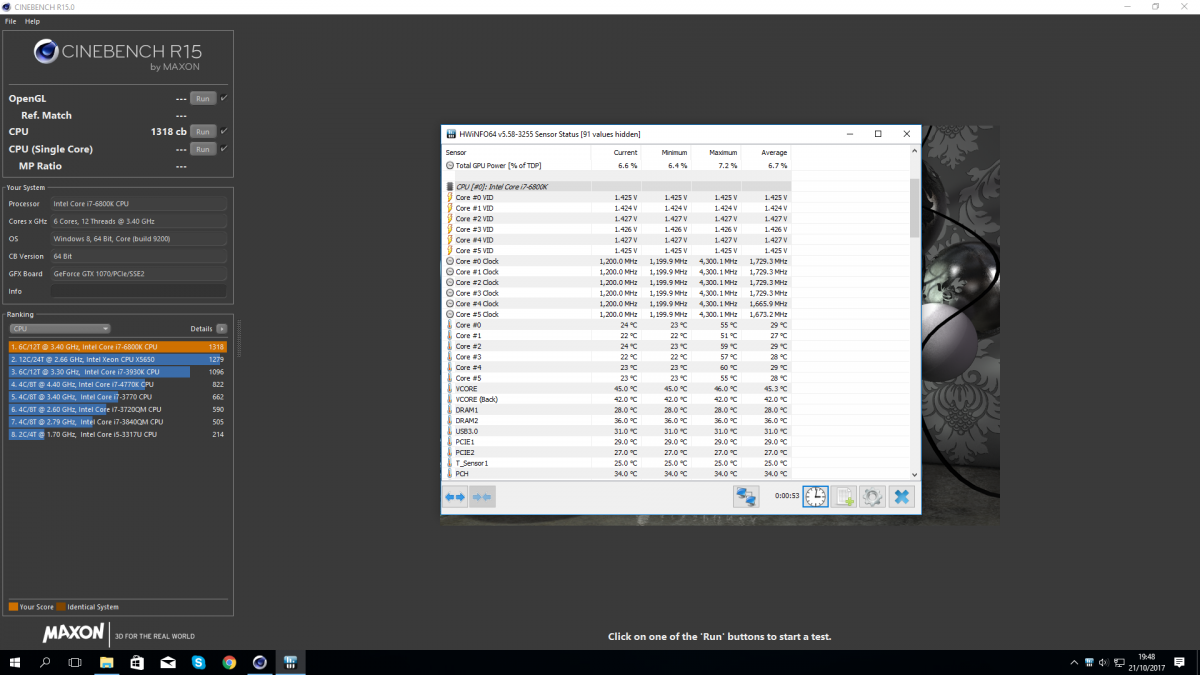Open taskbar search magnifier
Screen dimensions: 1200x675
[x=46, y=662]
